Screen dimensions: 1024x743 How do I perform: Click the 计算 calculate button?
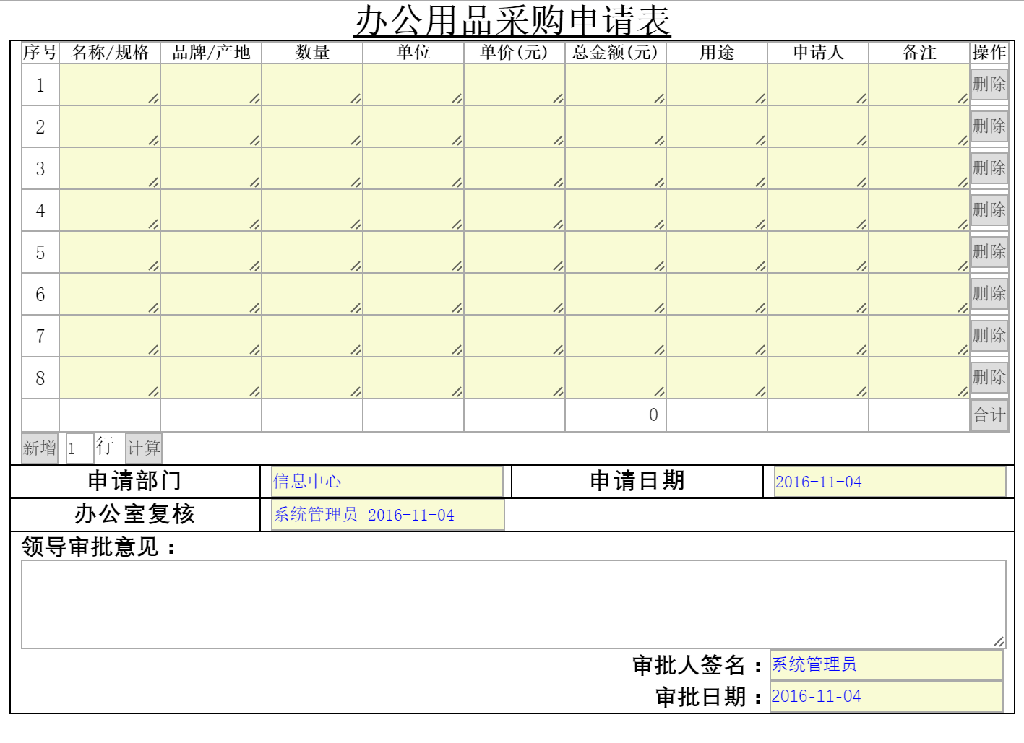point(144,448)
